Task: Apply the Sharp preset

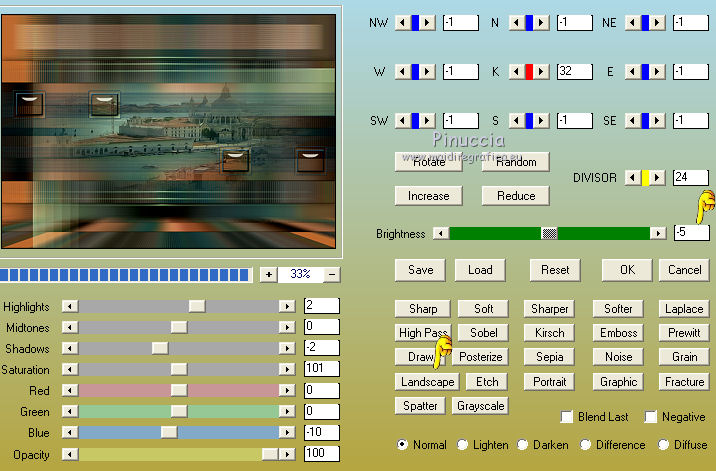Action: (423, 309)
